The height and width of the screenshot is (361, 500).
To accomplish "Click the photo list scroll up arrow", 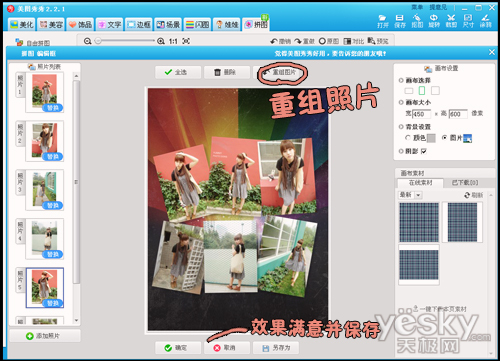I will 76,76.
